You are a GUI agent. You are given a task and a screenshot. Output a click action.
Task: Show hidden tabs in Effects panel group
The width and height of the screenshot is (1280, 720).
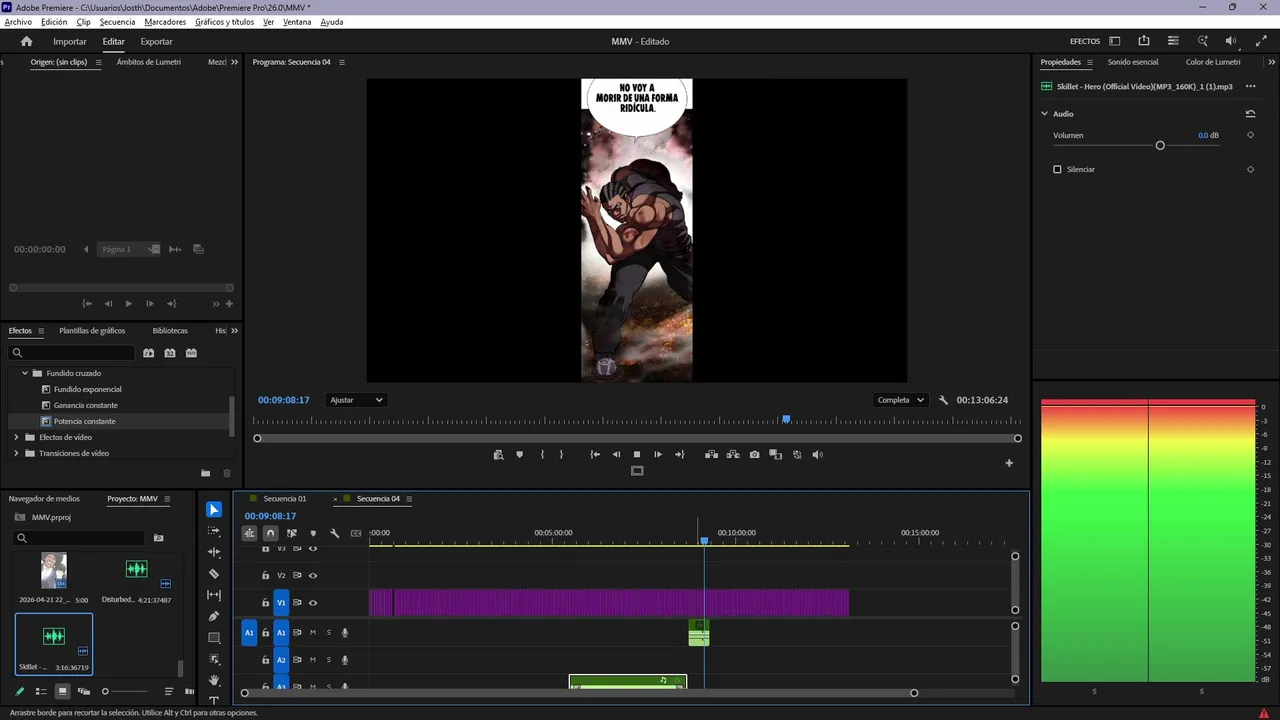tap(235, 330)
